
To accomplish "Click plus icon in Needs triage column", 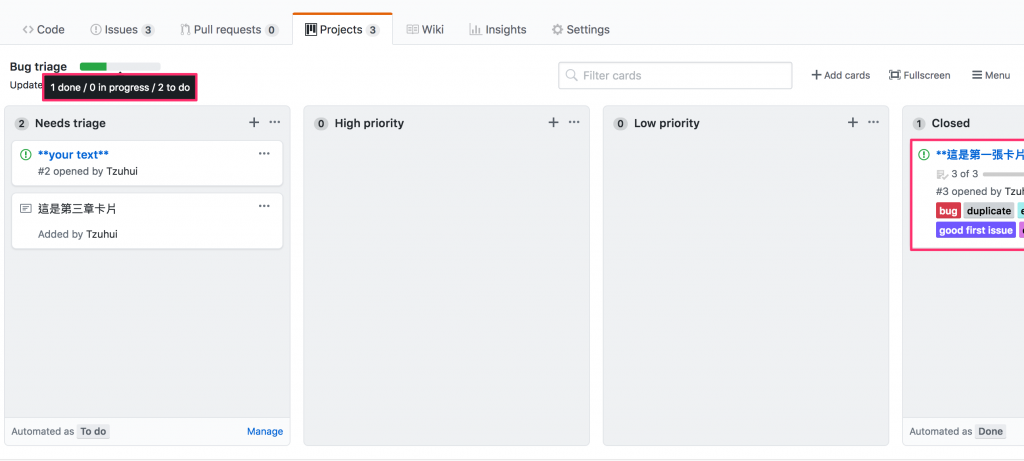I will (x=254, y=123).
